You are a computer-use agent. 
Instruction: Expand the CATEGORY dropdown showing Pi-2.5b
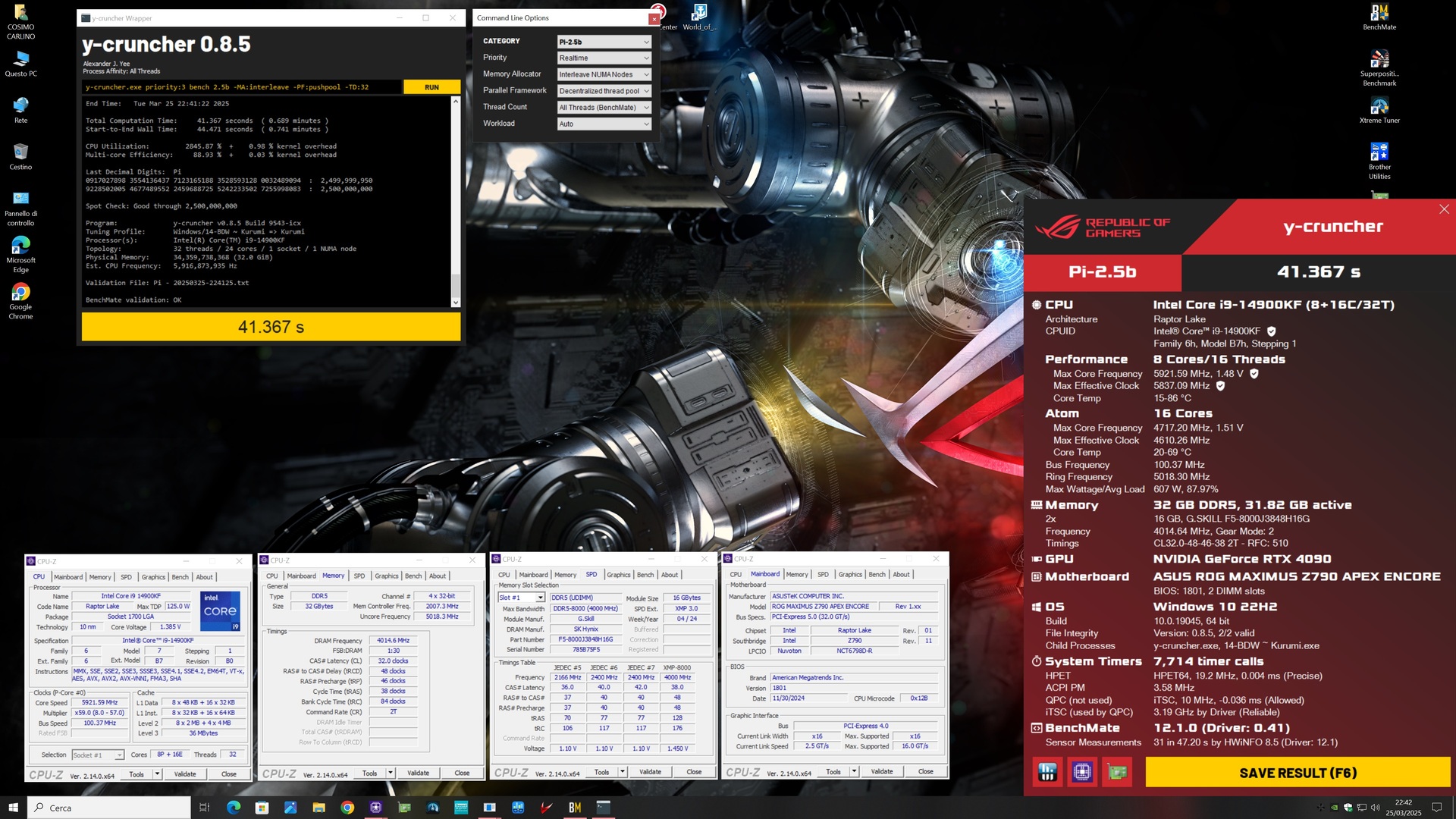coord(604,42)
